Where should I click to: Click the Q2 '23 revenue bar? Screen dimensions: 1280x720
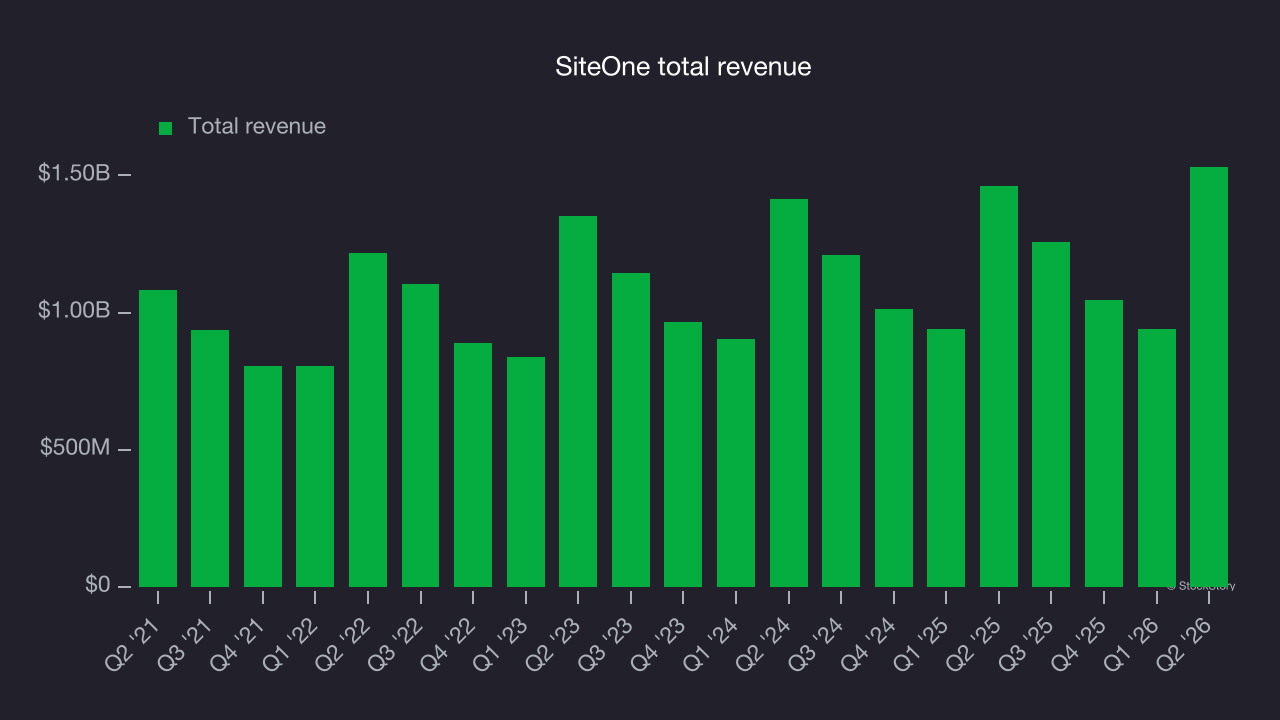tap(578, 401)
